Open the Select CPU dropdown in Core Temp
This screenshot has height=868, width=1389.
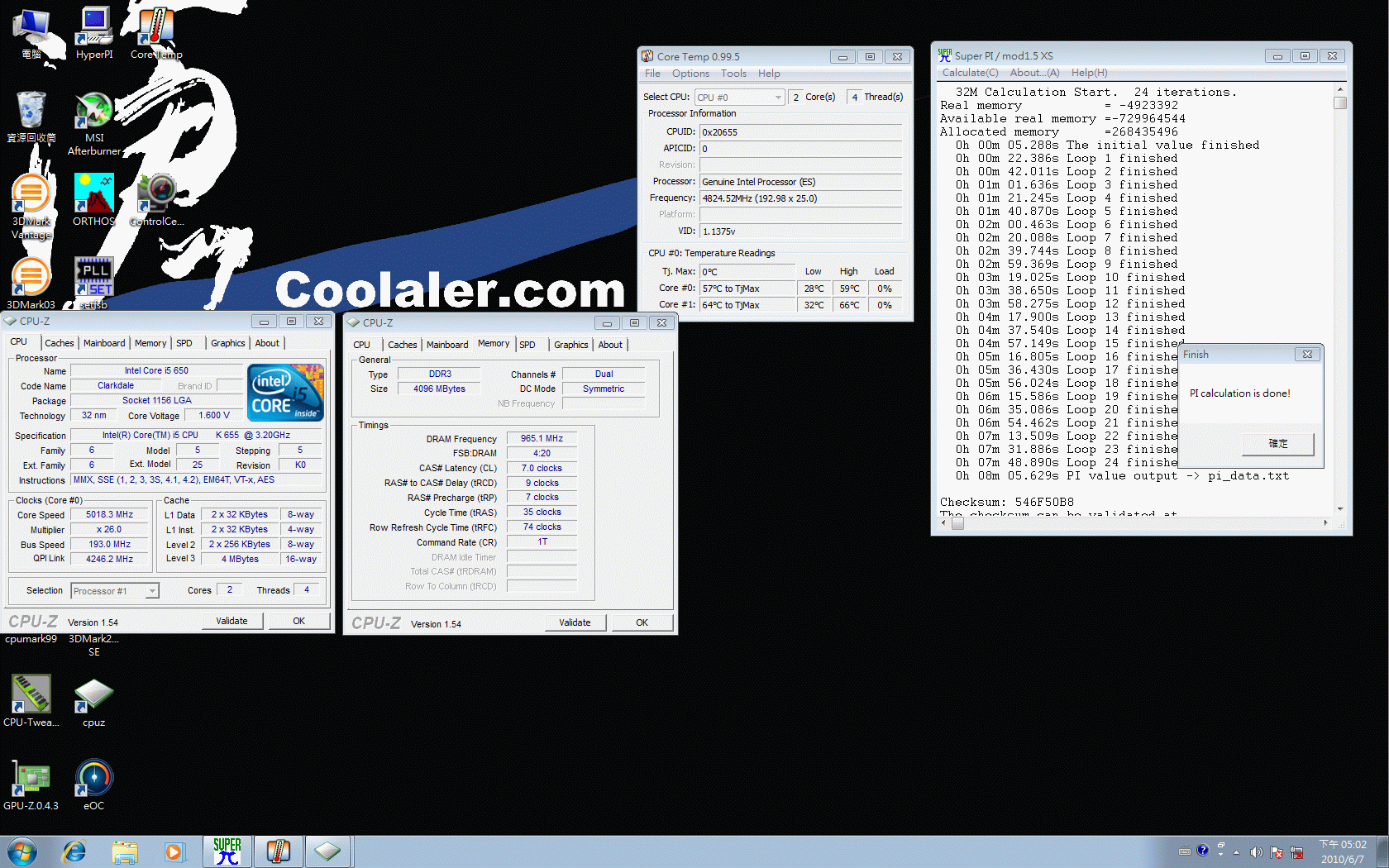pos(739,98)
